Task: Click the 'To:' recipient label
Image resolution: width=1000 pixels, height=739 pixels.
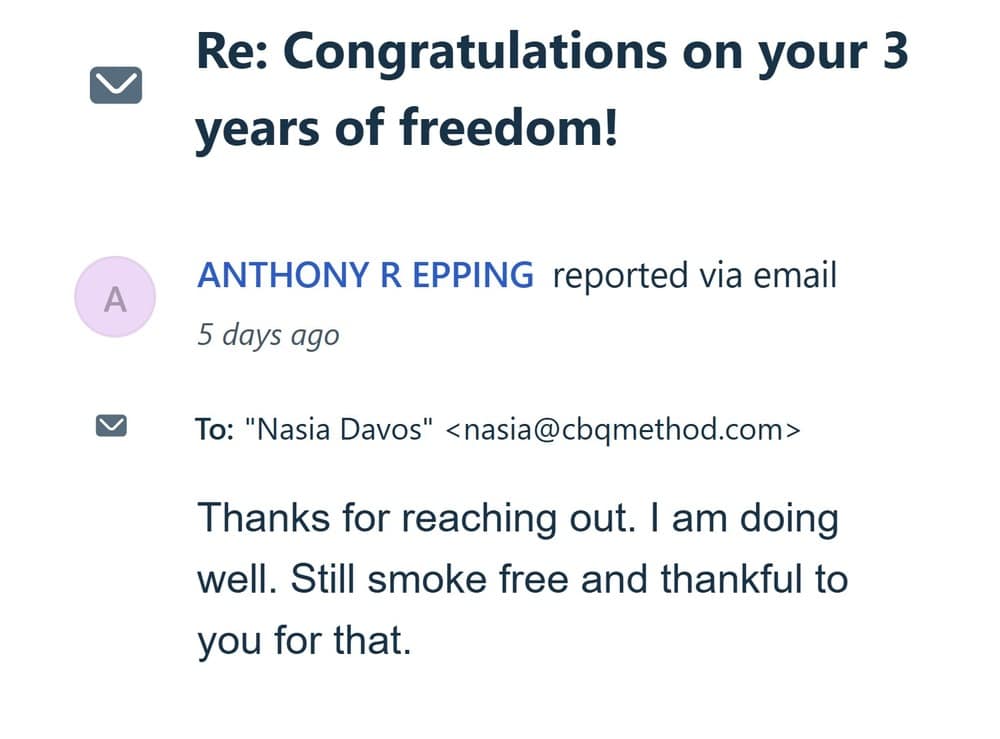Action: pos(215,430)
